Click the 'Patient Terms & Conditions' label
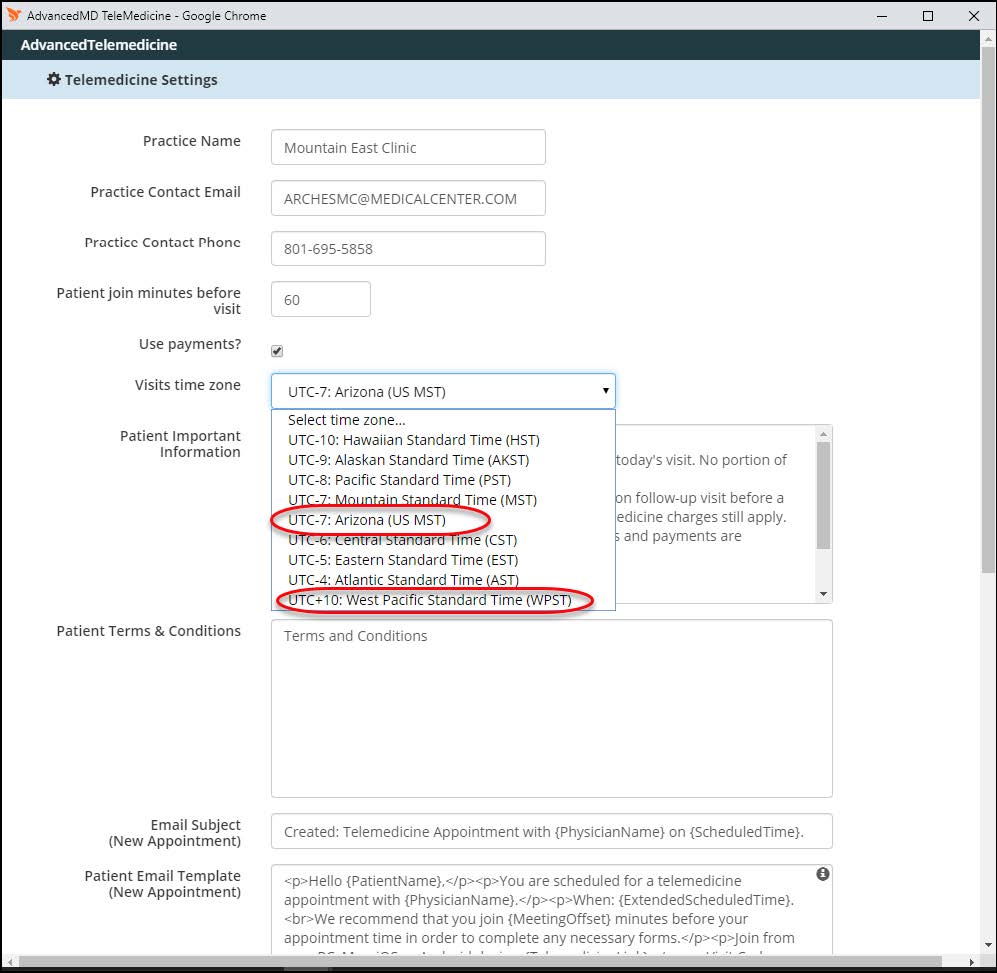This screenshot has width=997, height=973. 149,631
